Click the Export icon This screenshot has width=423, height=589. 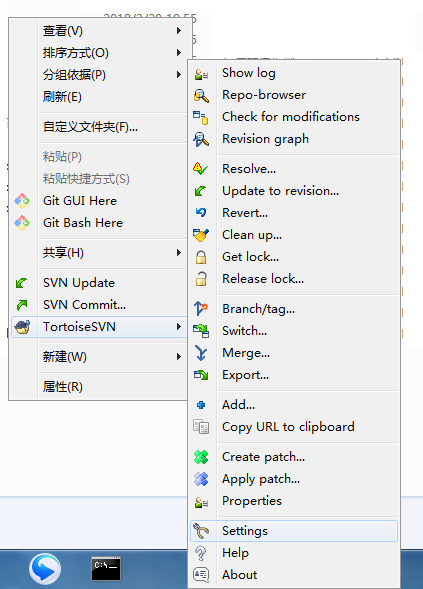point(201,375)
